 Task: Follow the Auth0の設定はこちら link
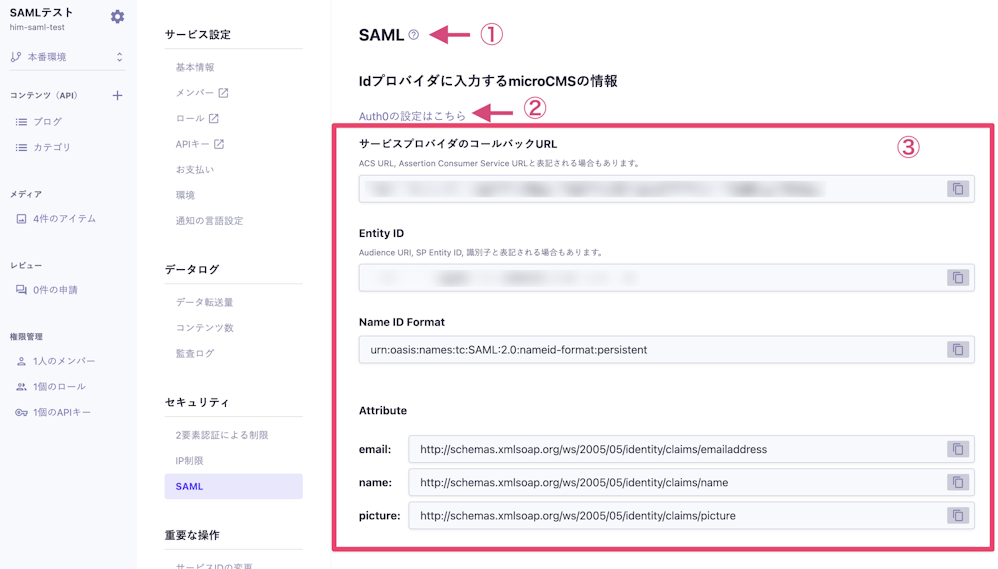pyautogui.click(x=412, y=116)
